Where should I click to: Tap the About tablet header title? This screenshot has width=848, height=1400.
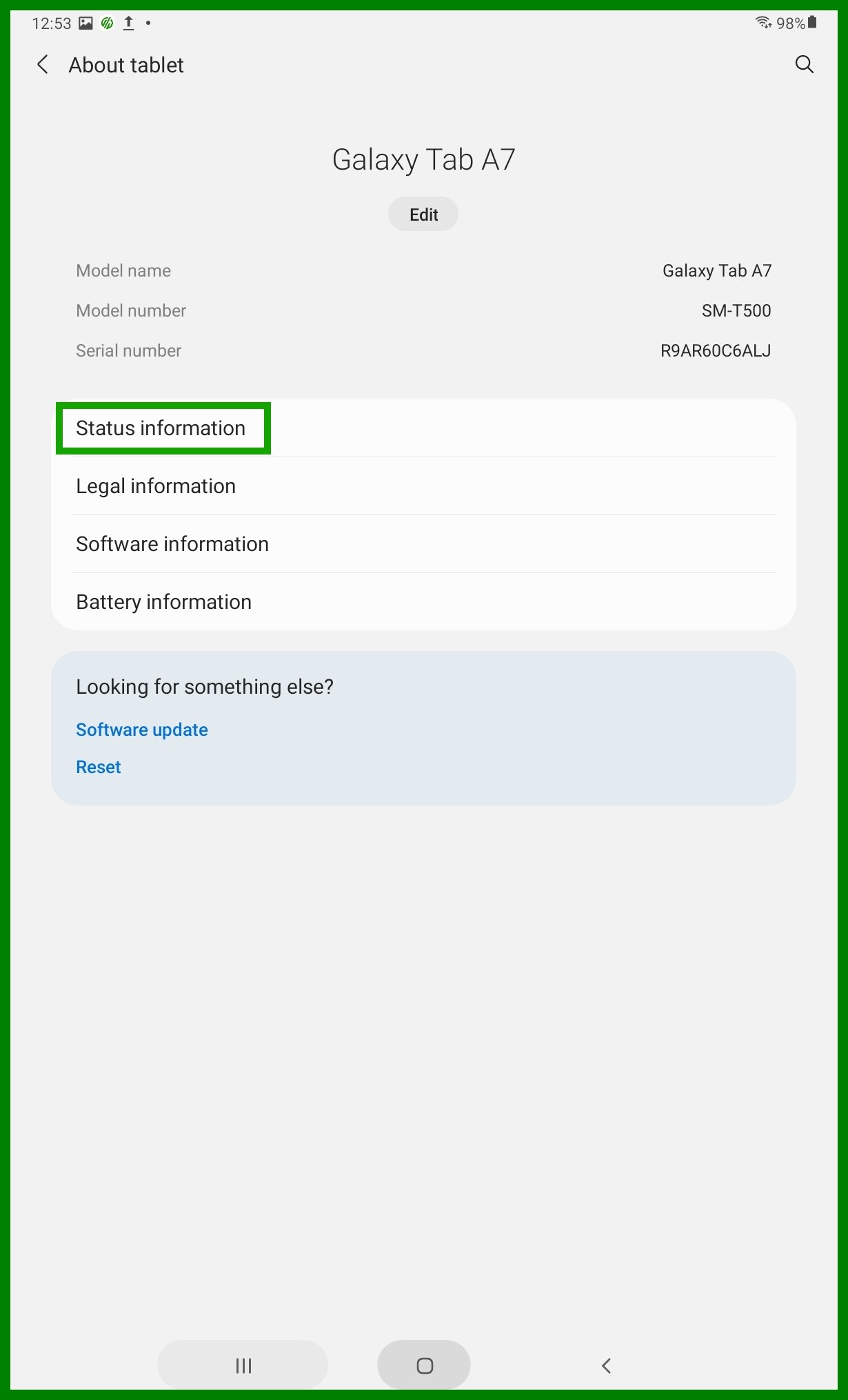coord(126,65)
